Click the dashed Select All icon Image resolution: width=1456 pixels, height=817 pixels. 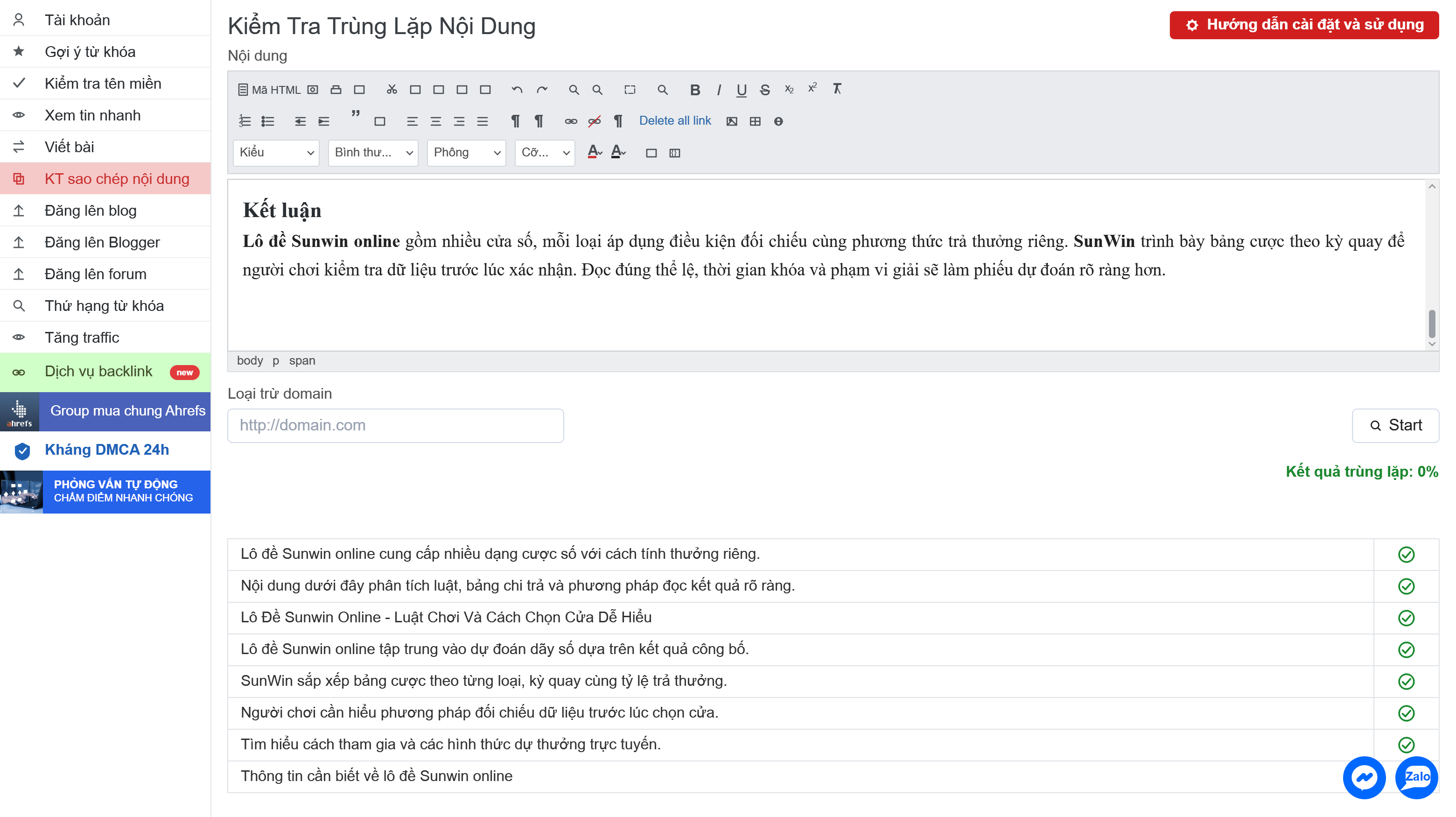pos(630,89)
